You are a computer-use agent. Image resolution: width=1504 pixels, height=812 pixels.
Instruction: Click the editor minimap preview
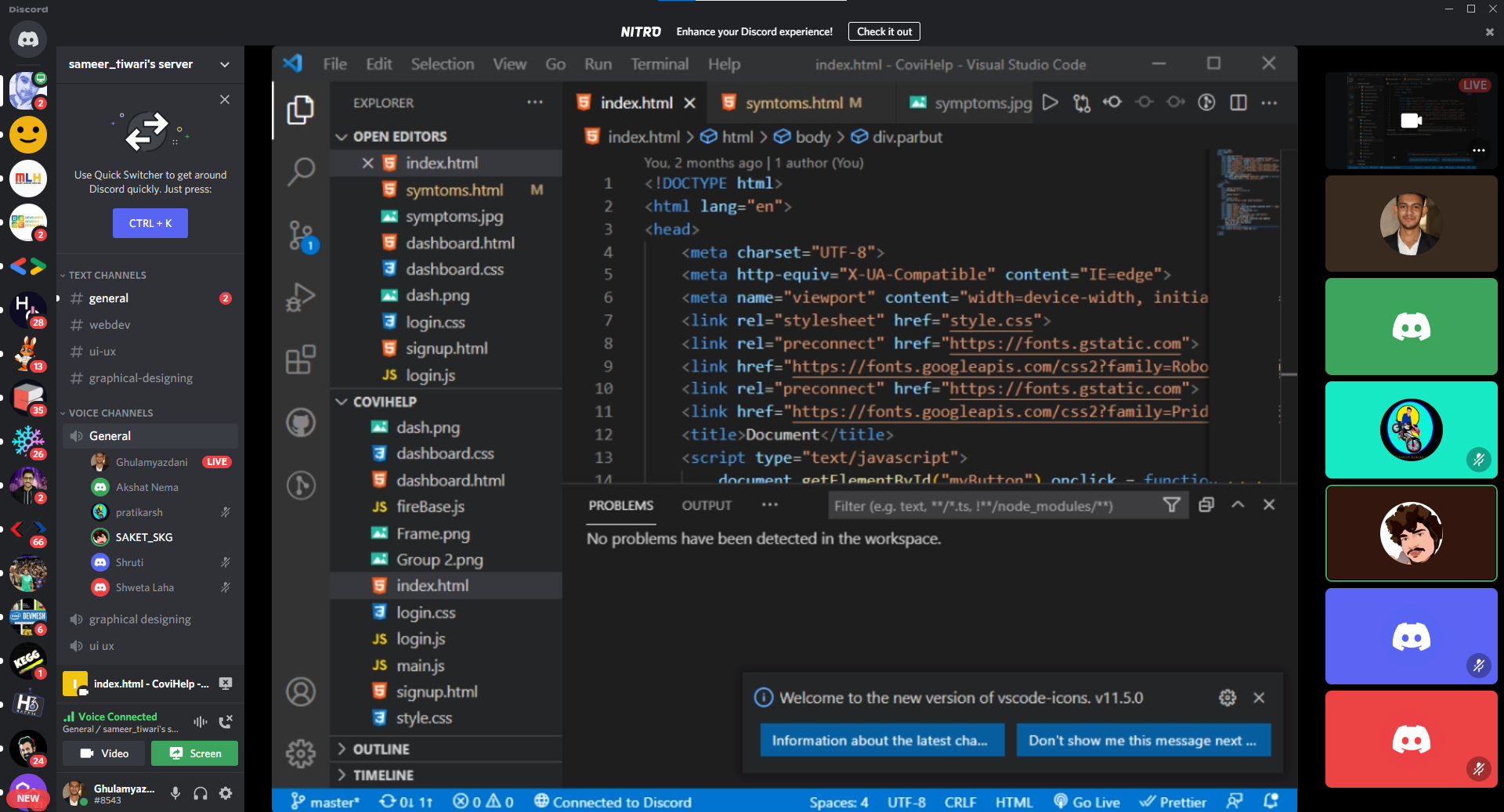(1249, 192)
